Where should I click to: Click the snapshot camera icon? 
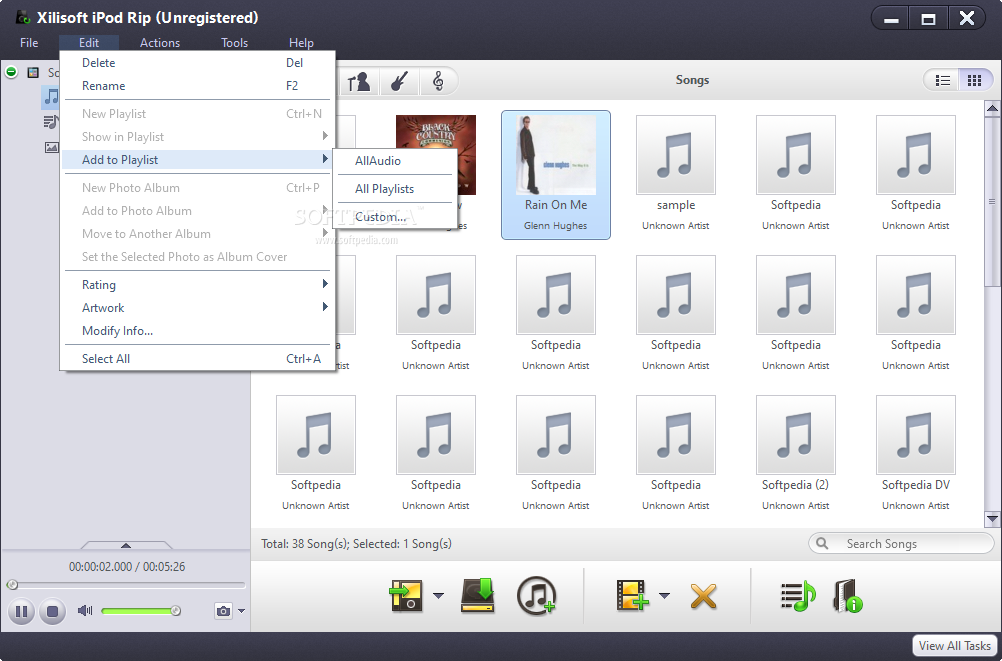point(223,611)
